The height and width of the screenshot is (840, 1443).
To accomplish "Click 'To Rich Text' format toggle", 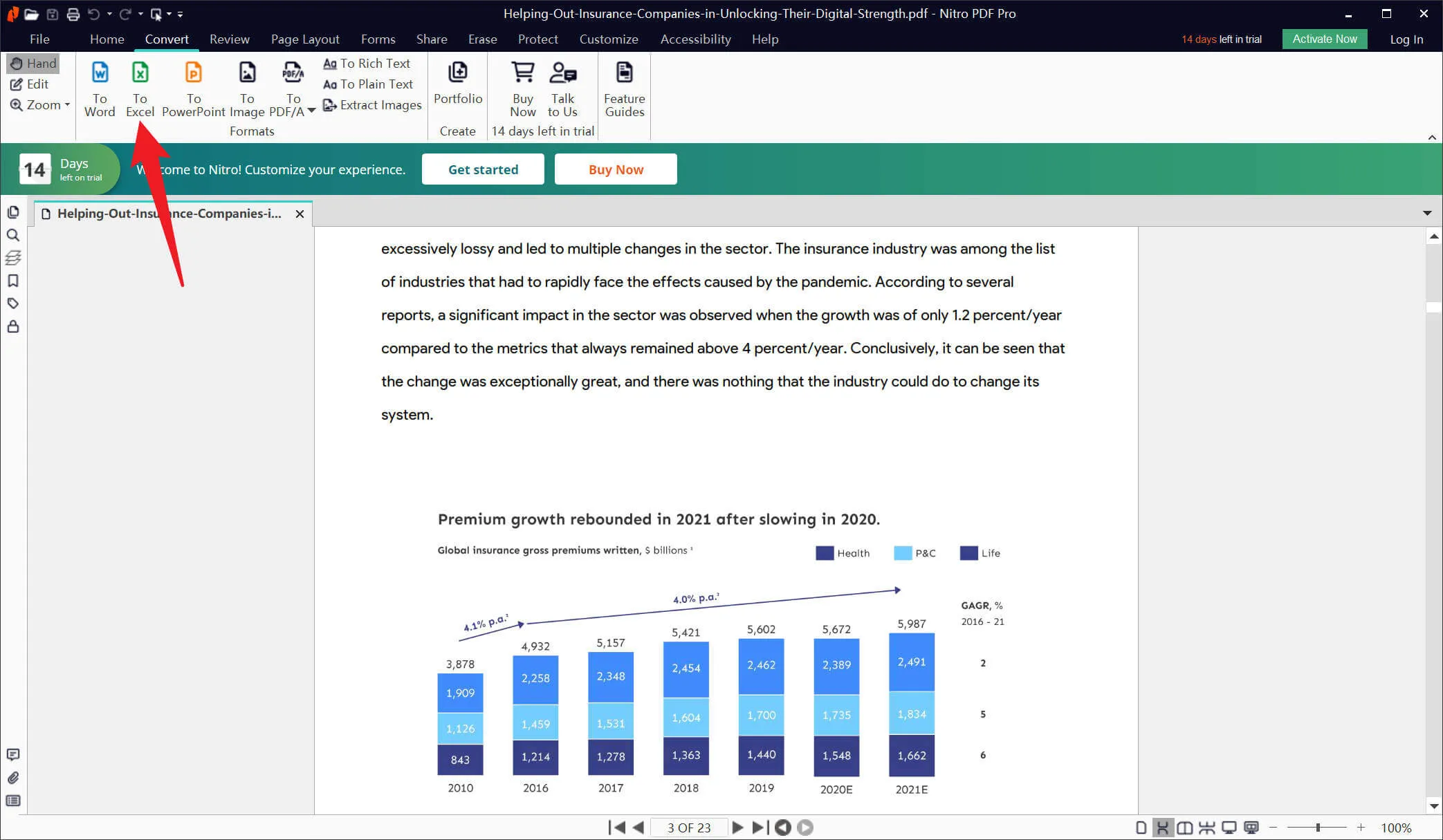I will (x=365, y=63).
